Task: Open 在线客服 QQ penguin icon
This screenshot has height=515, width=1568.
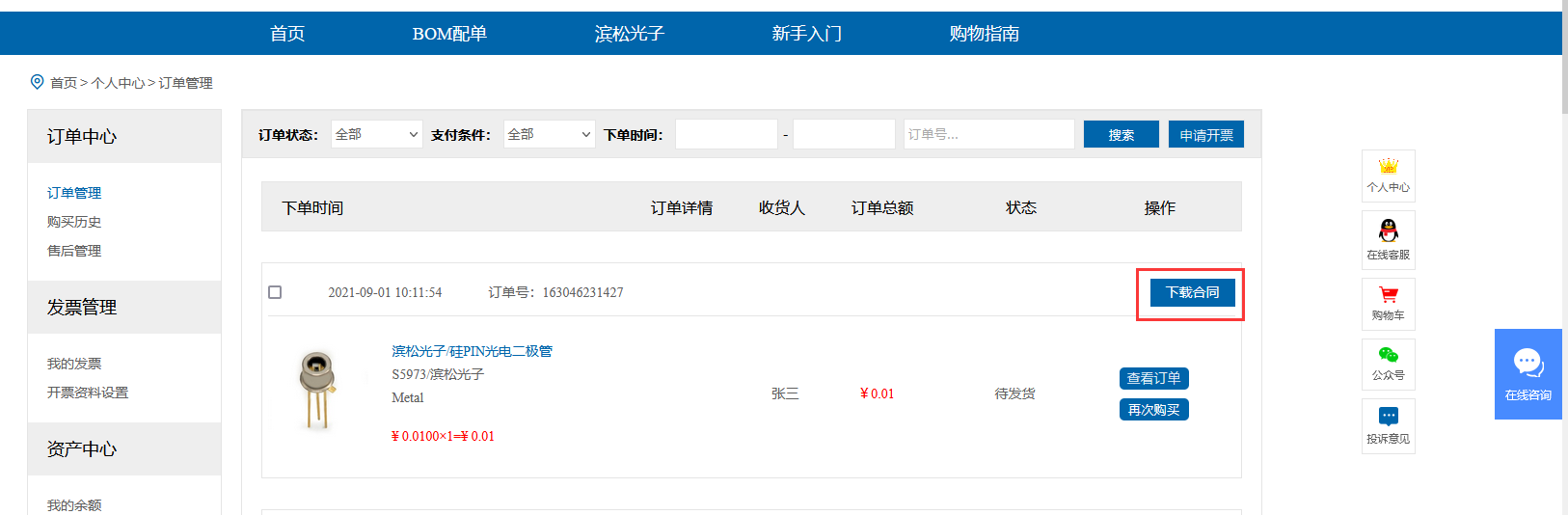Action: click(1388, 230)
